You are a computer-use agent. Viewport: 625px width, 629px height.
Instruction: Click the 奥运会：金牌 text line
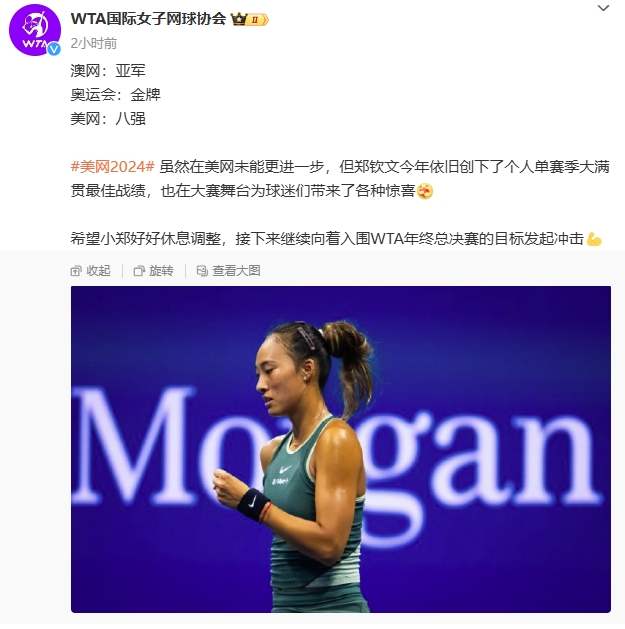[x=116, y=95]
